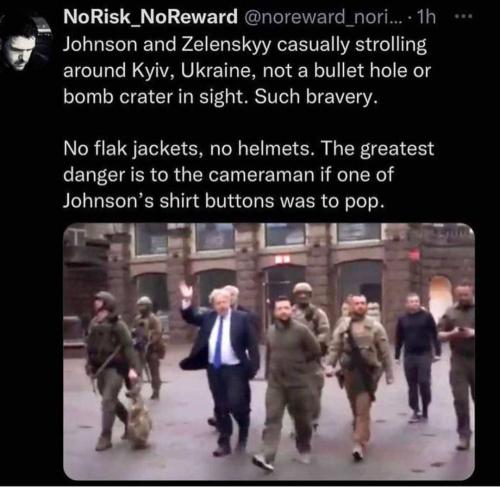Open the NoRisk_NoReward display name profile

point(150,17)
